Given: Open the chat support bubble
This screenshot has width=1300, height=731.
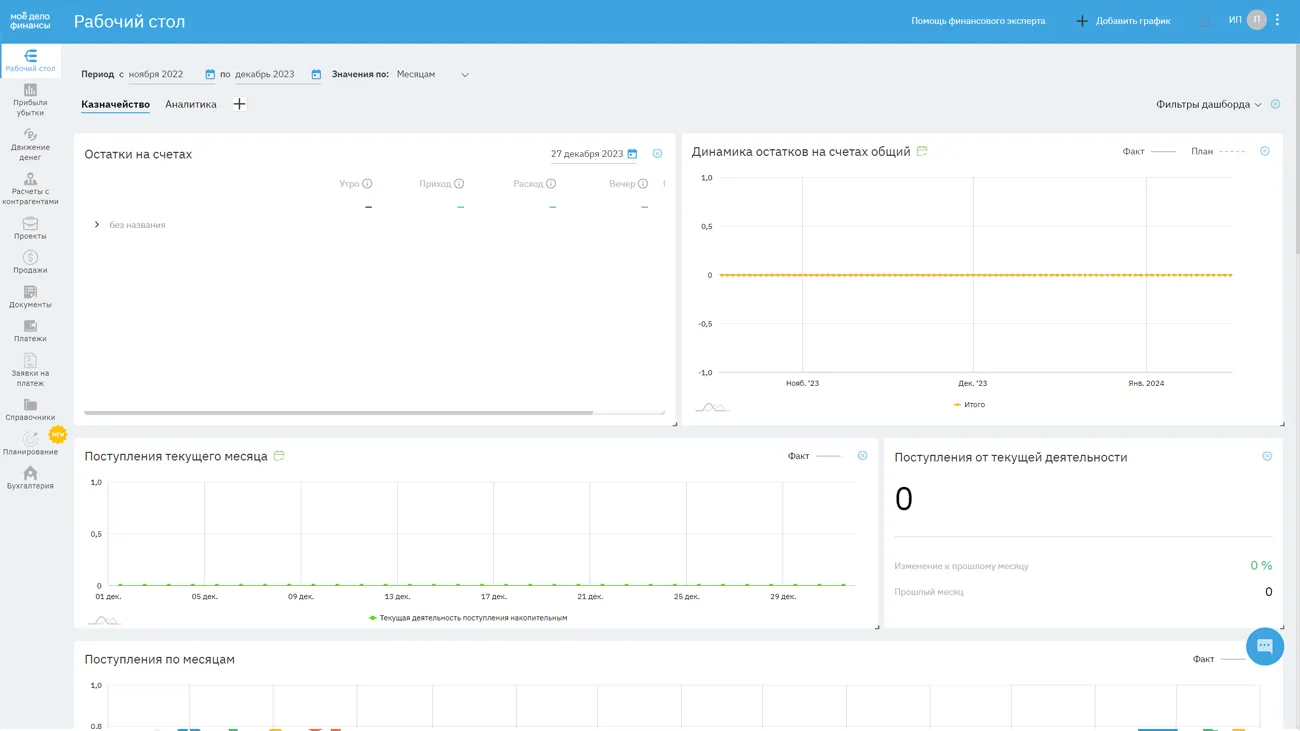Looking at the screenshot, I should click(x=1264, y=646).
